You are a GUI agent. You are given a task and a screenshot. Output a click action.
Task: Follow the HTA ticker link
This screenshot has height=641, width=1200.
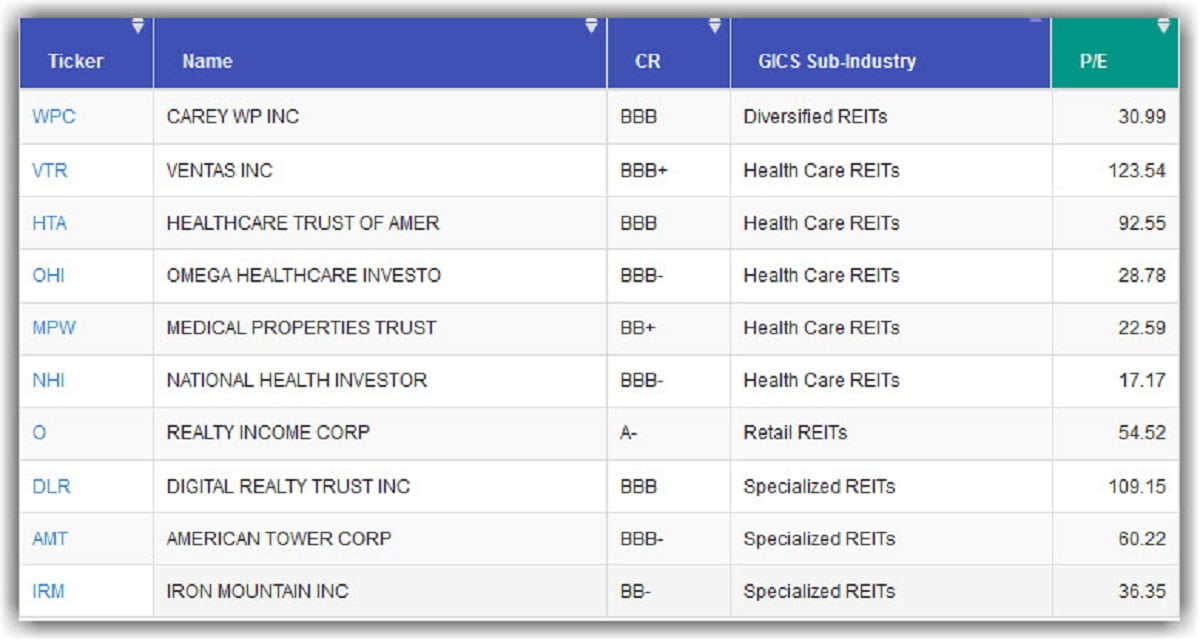point(50,224)
